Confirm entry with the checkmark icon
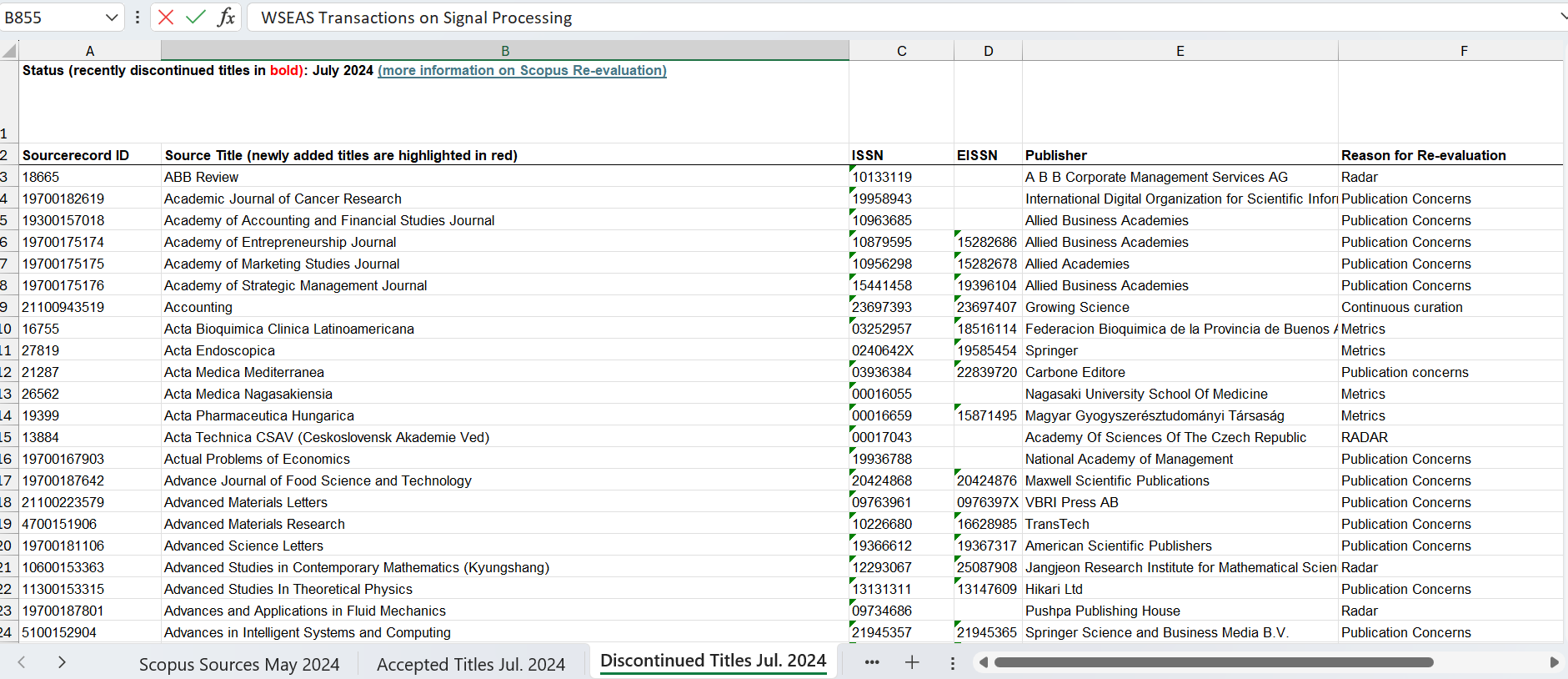The height and width of the screenshot is (679, 1568). [x=196, y=18]
